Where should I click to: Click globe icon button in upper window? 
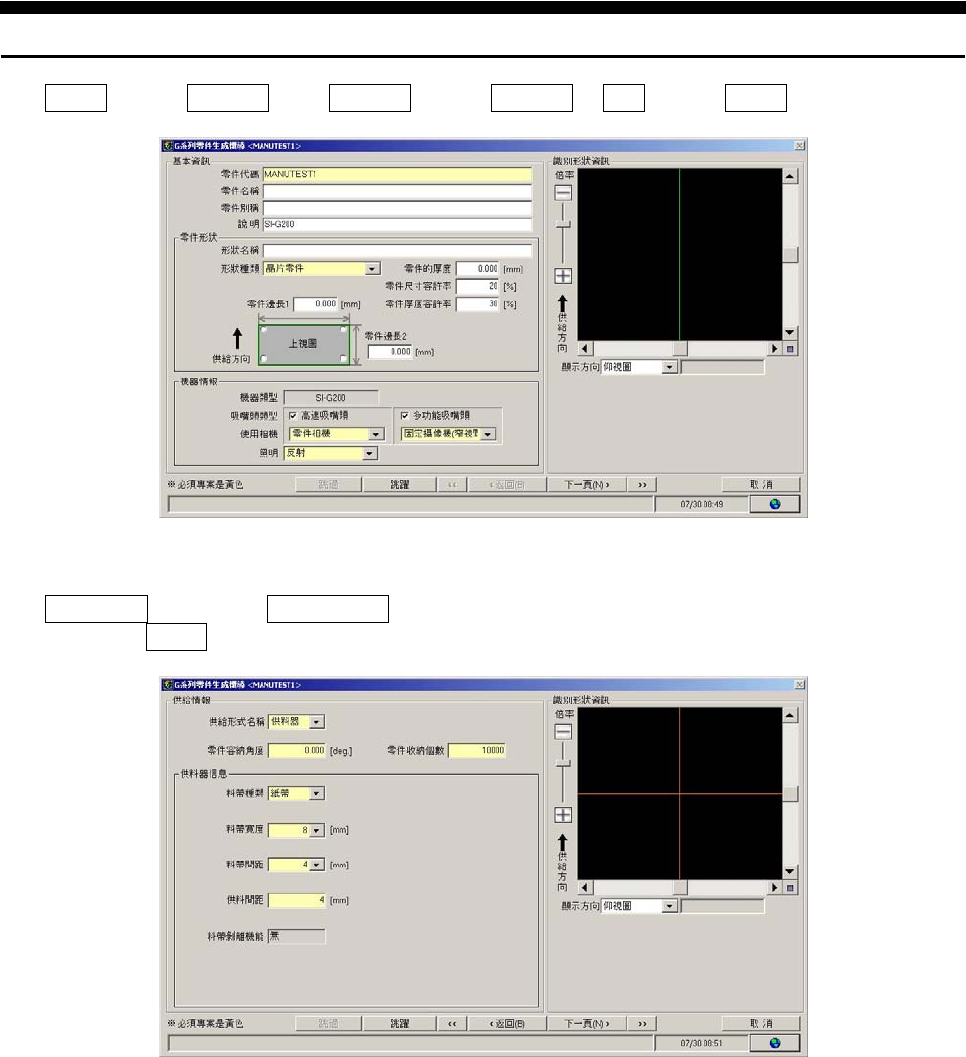pos(775,504)
